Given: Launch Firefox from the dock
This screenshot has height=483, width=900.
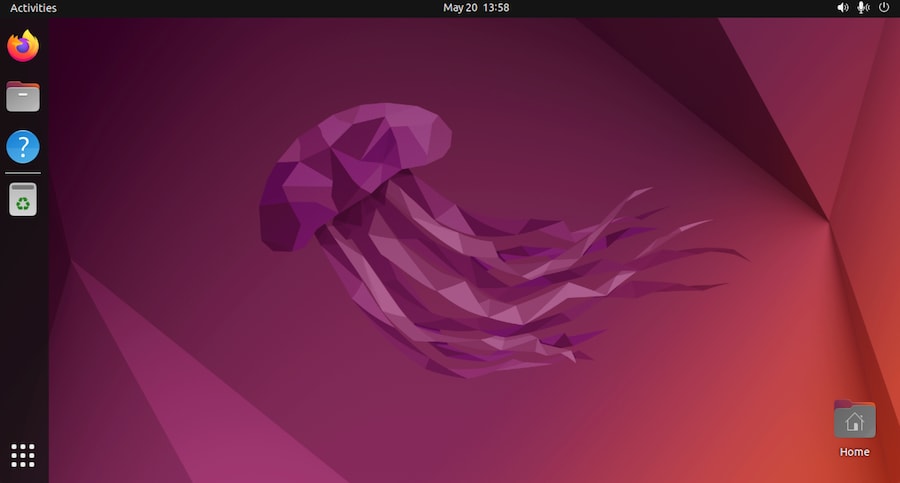Looking at the screenshot, I should [23, 46].
